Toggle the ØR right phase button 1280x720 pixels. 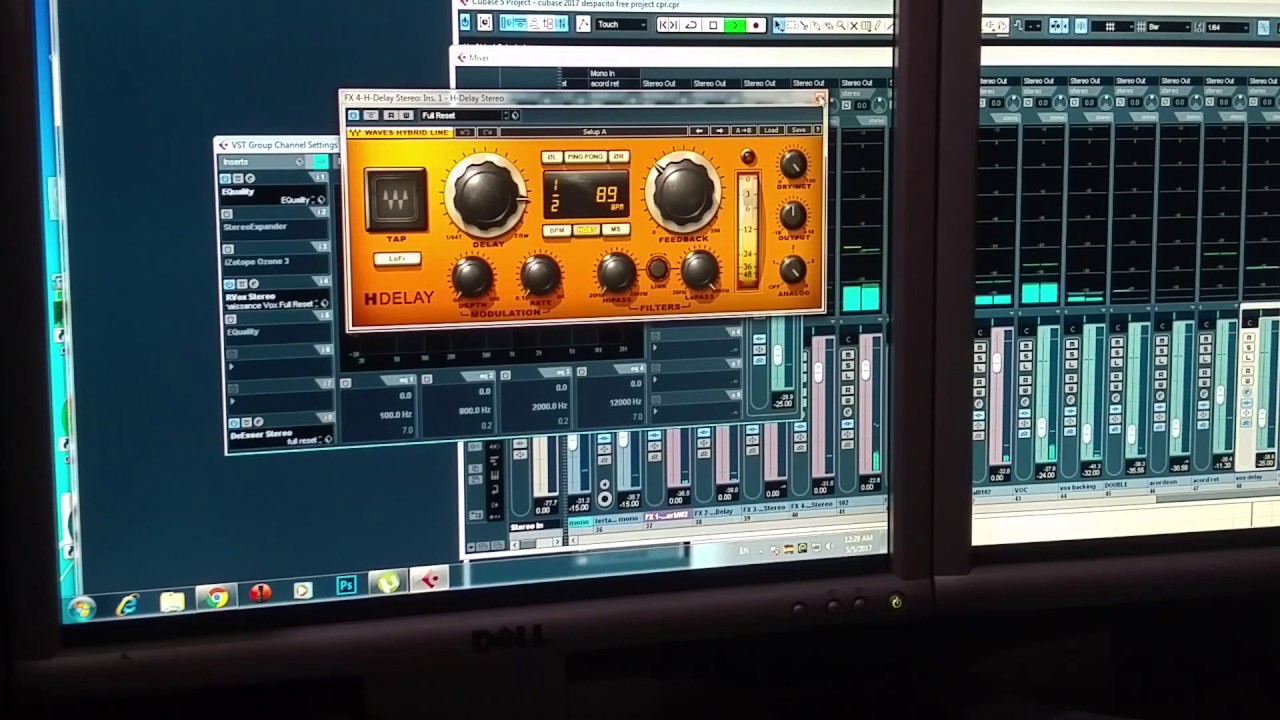[619, 157]
